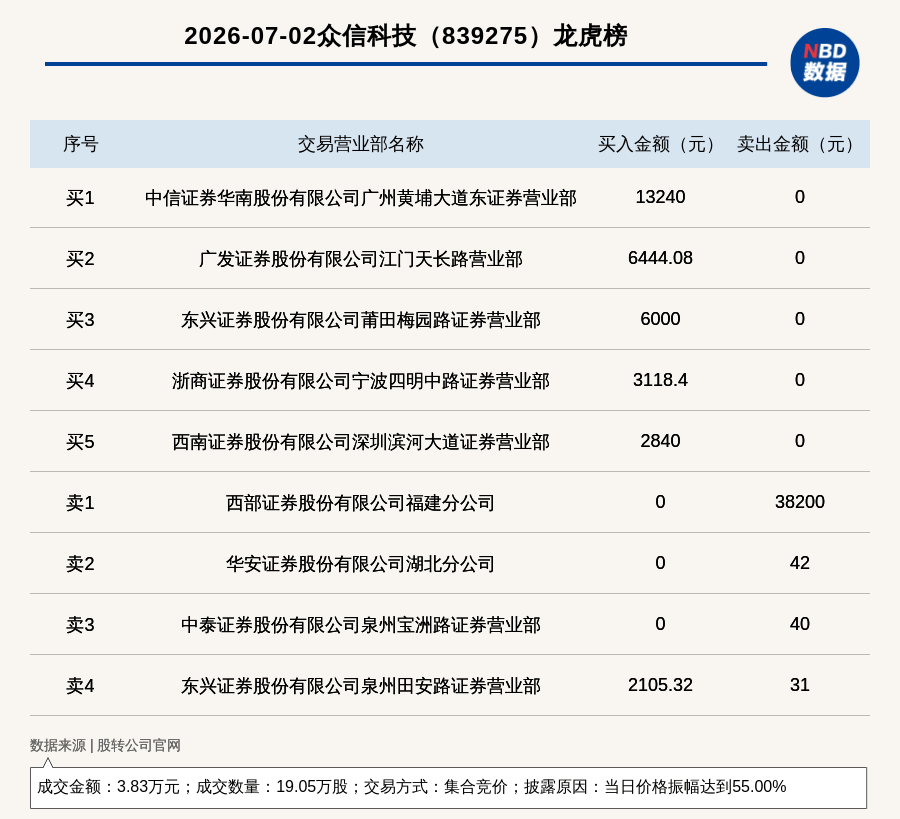Select the 卖4 row label
This screenshot has width=900, height=819.
pos(80,686)
